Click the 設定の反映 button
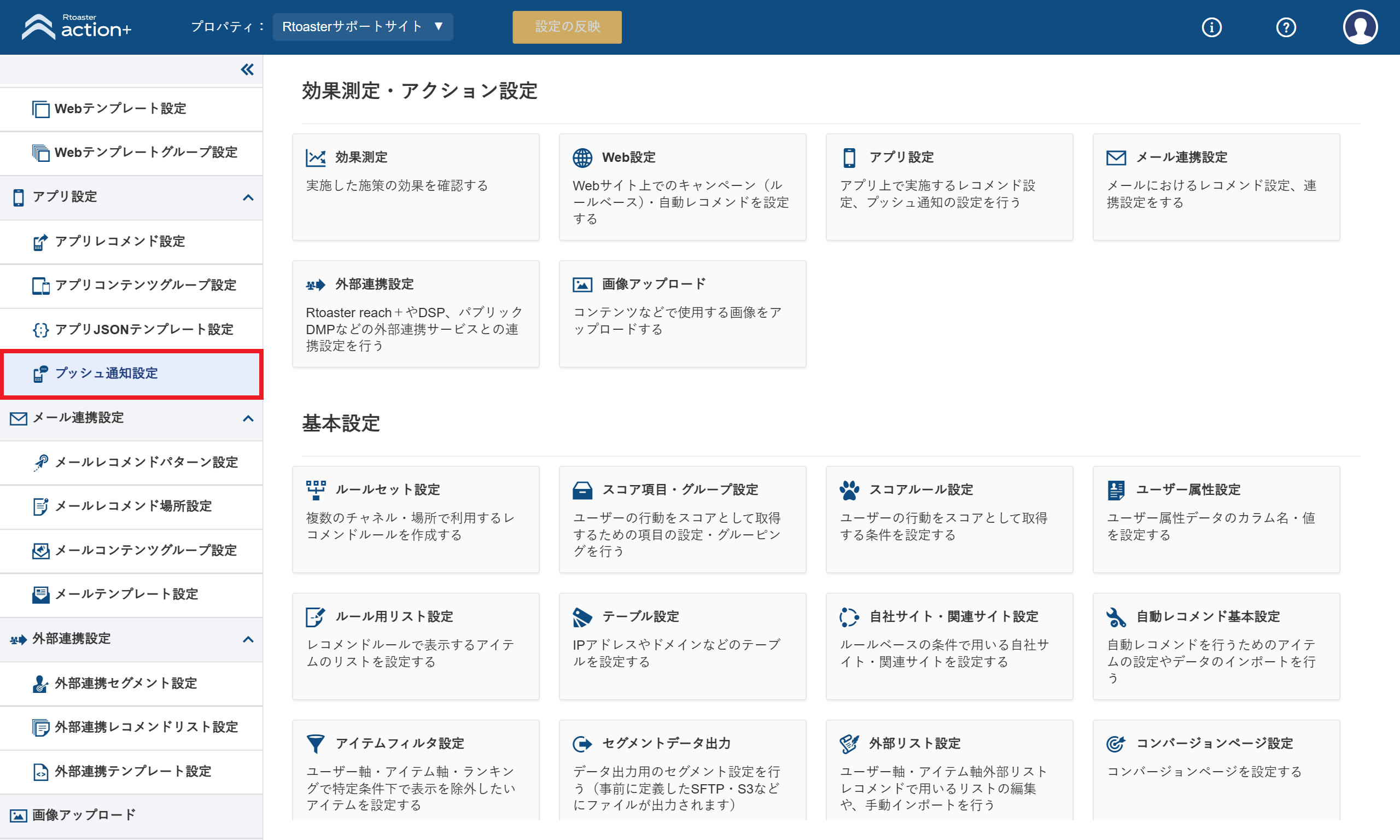Screen dimensions: 1400x840 point(567,27)
